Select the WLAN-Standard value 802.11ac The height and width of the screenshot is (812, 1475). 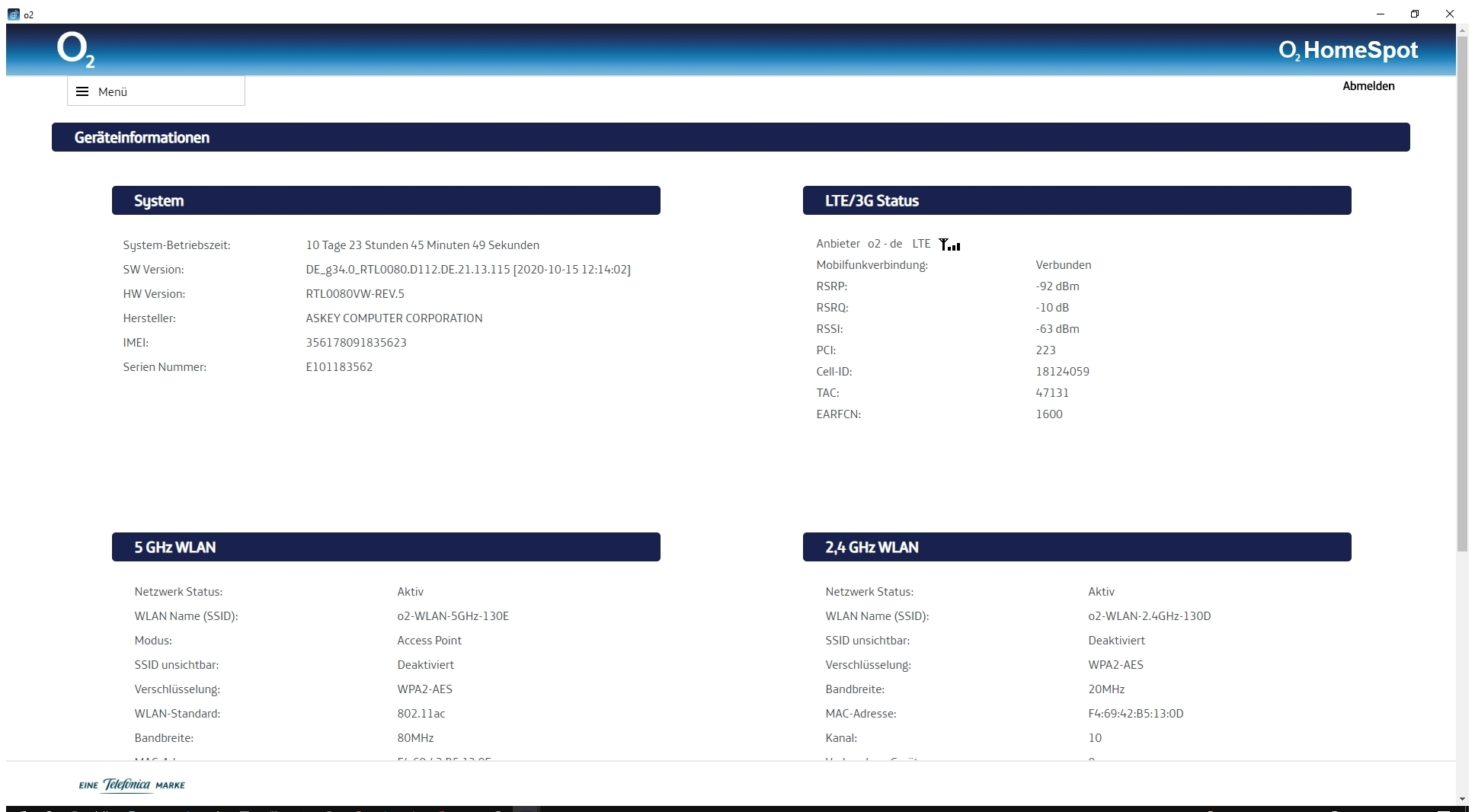(x=421, y=714)
